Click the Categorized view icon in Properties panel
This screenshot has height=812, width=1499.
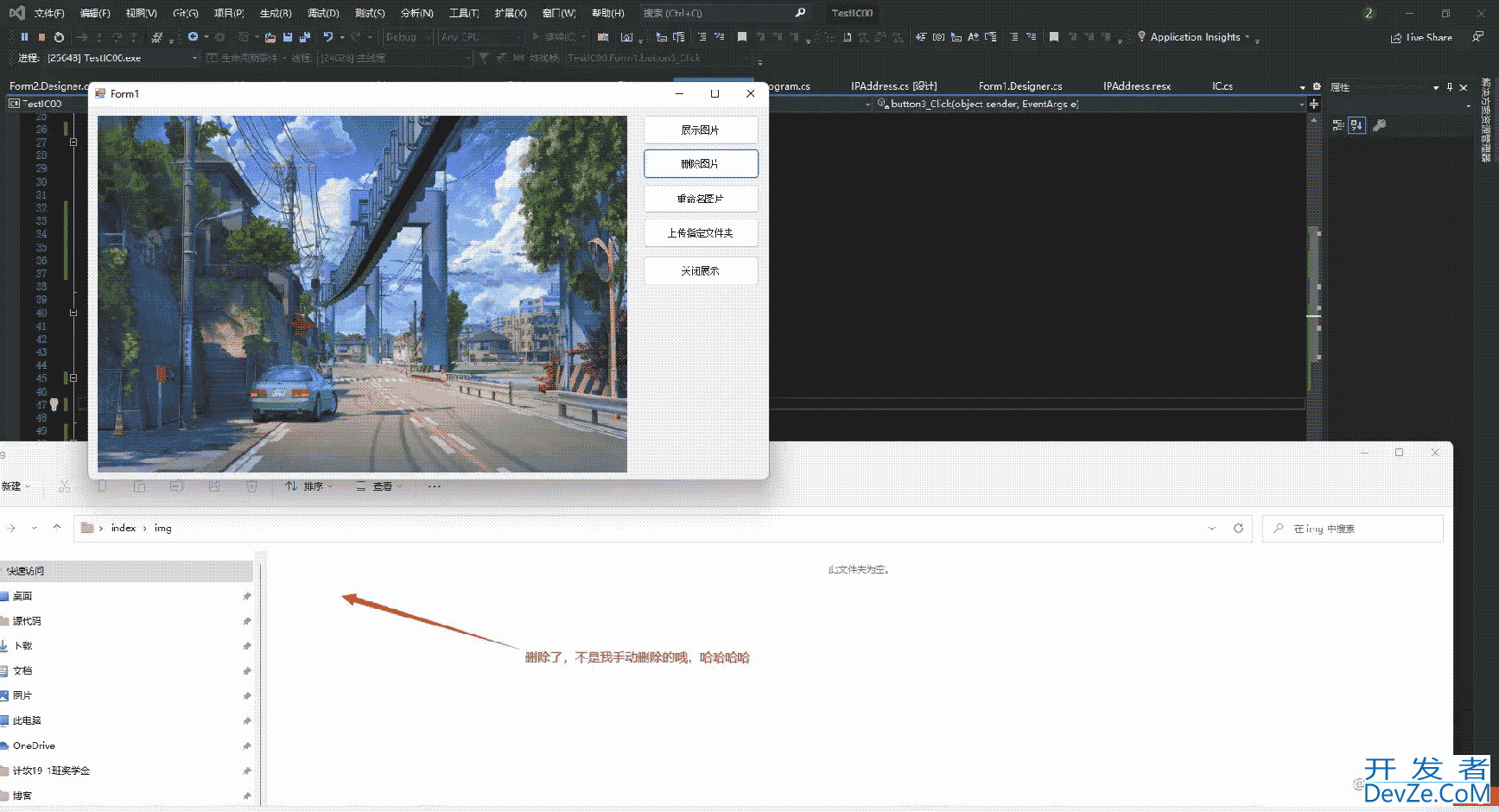pyautogui.click(x=1338, y=125)
